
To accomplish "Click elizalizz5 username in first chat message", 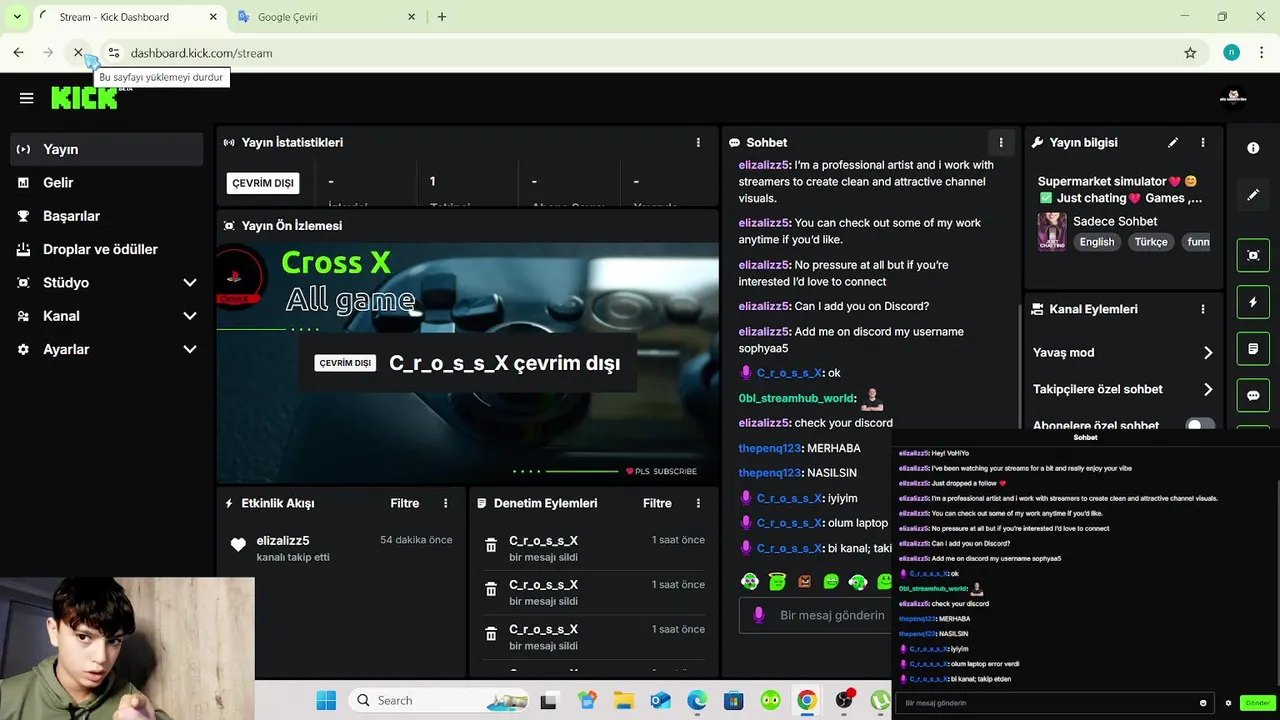I will (764, 165).
